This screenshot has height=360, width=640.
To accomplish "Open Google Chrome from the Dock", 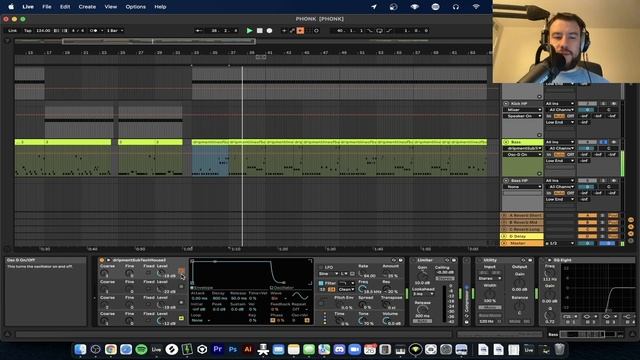I will 111,349.
